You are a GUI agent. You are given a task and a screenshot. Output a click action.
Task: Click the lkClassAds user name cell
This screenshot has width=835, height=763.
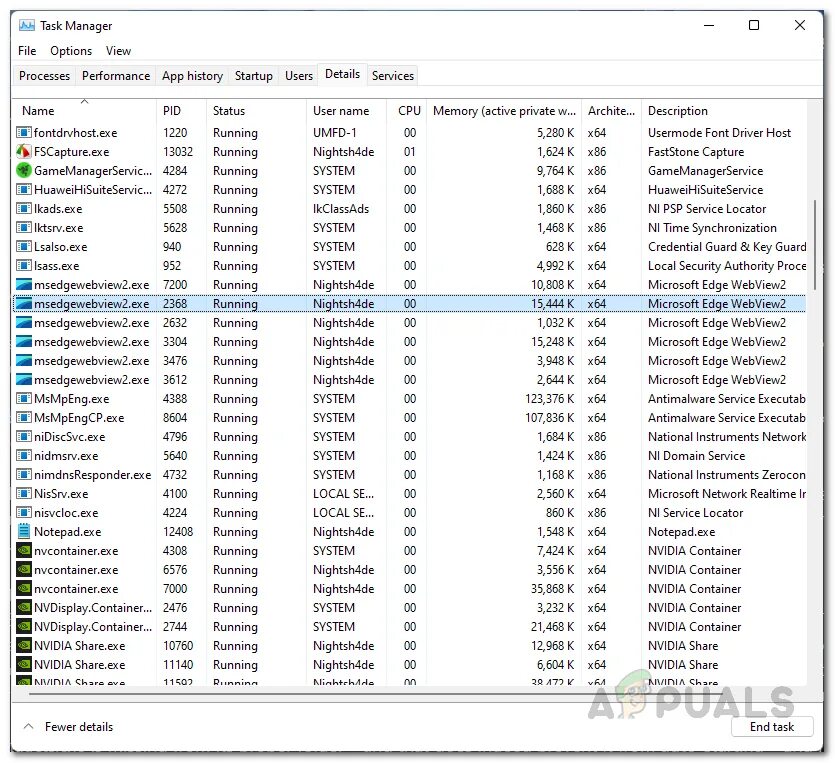coord(341,208)
